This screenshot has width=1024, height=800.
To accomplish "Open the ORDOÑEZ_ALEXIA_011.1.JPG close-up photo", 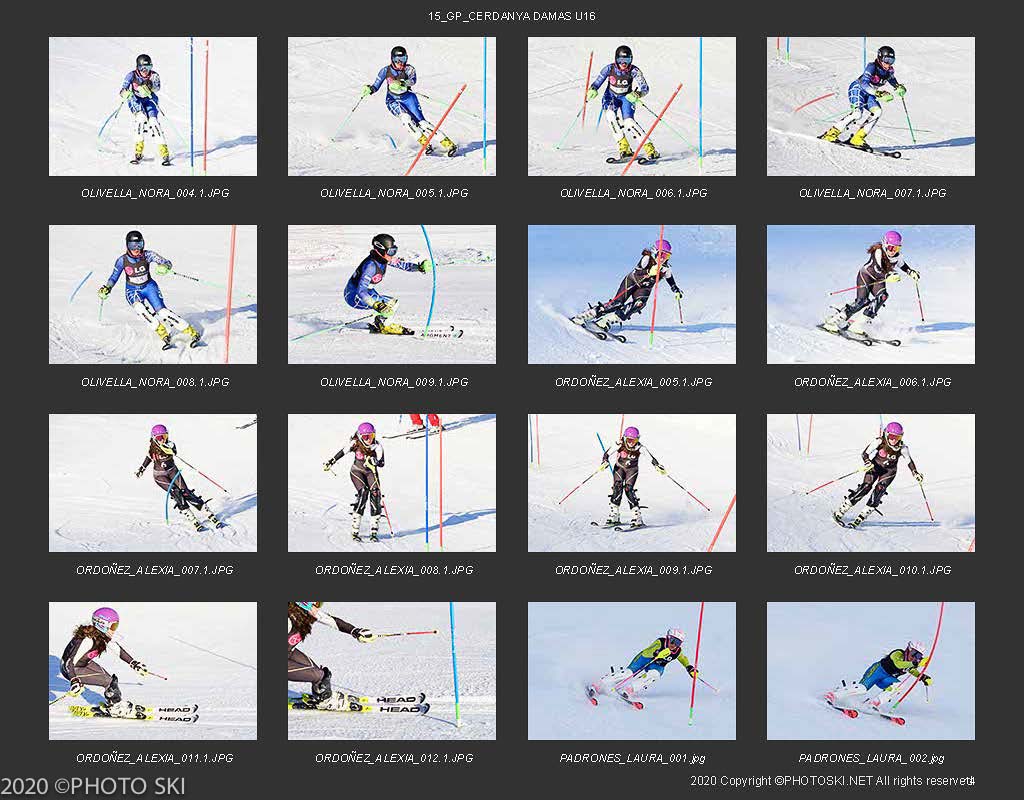I will (x=152, y=670).
